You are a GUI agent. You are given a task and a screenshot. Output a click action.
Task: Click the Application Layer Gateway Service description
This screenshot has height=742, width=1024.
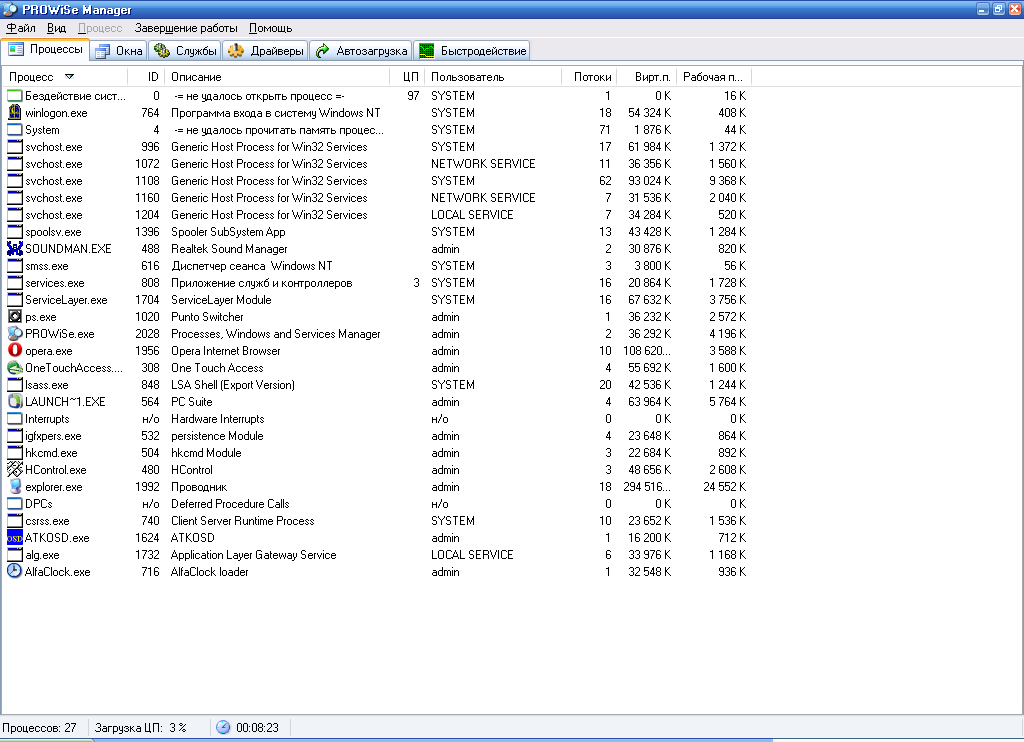253,555
